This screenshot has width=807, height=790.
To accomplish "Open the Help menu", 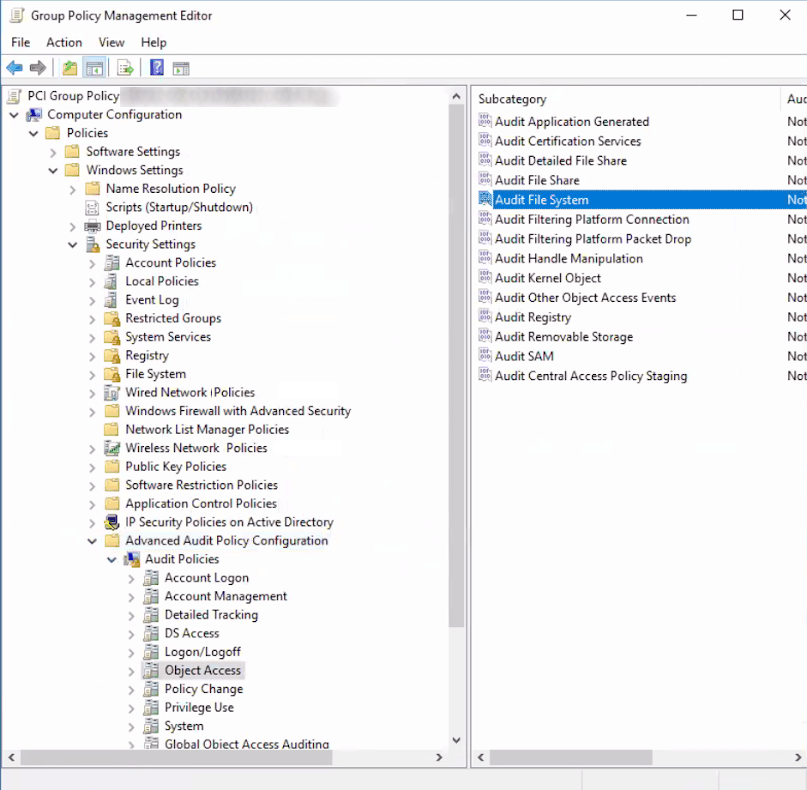I will click(x=153, y=42).
